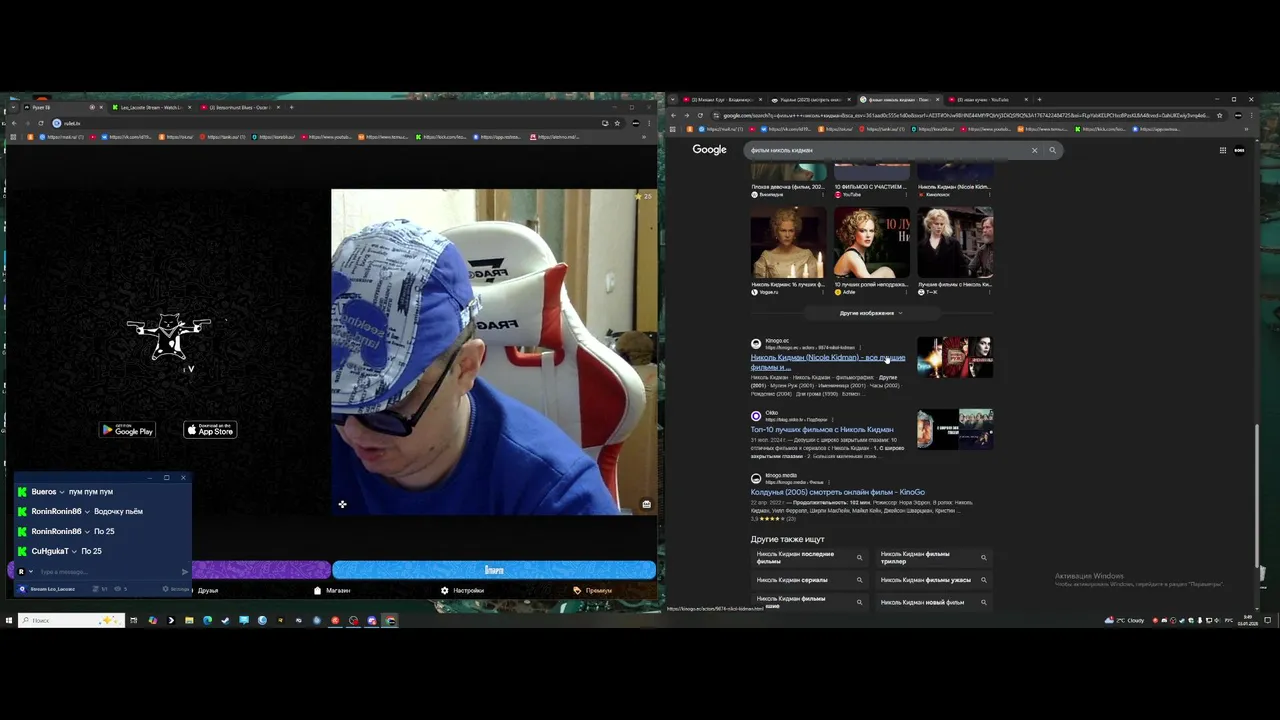Open Microsoft Edge on taskbar
1280x720 pixels.
pyautogui.click(x=207, y=620)
